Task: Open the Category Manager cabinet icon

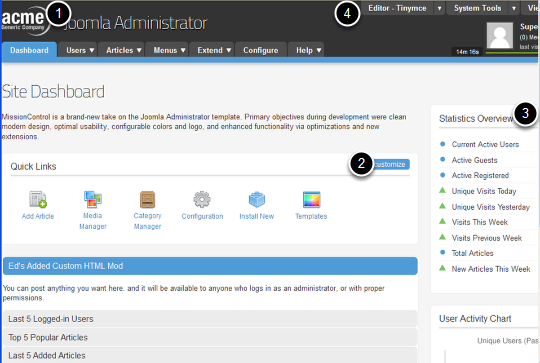Action: point(147,199)
